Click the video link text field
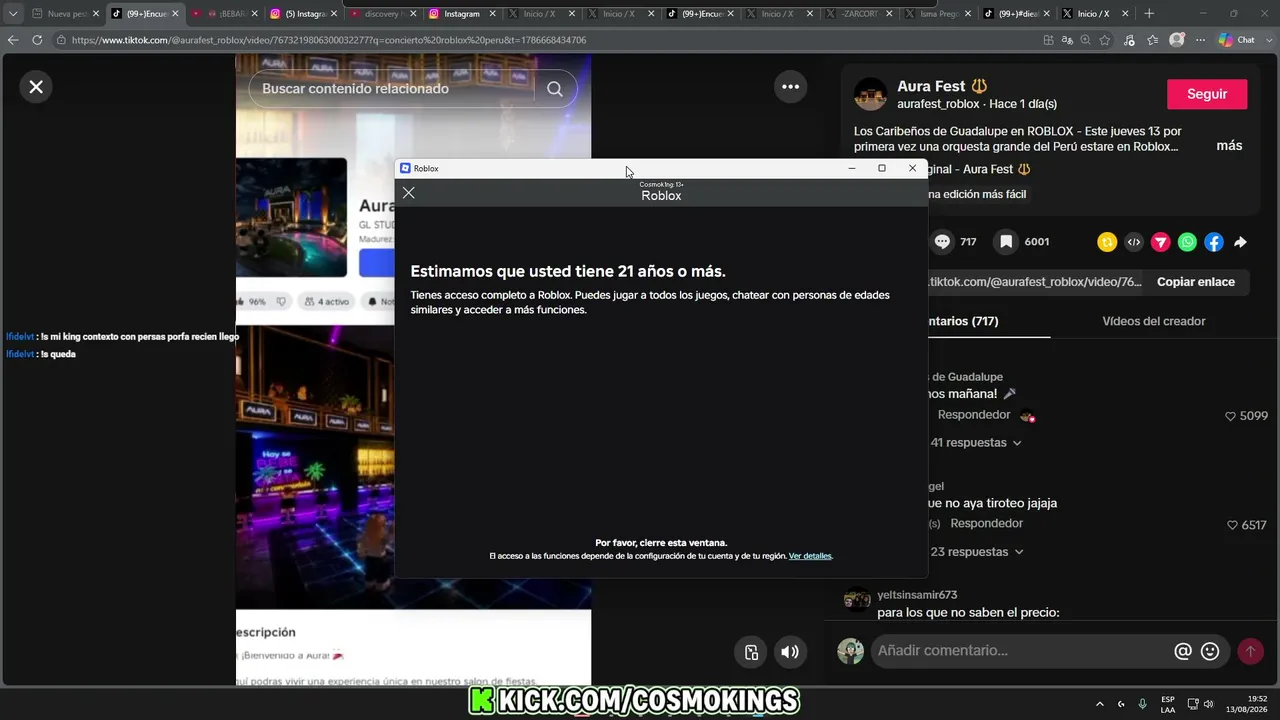The width and height of the screenshot is (1280, 720). tap(1034, 282)
